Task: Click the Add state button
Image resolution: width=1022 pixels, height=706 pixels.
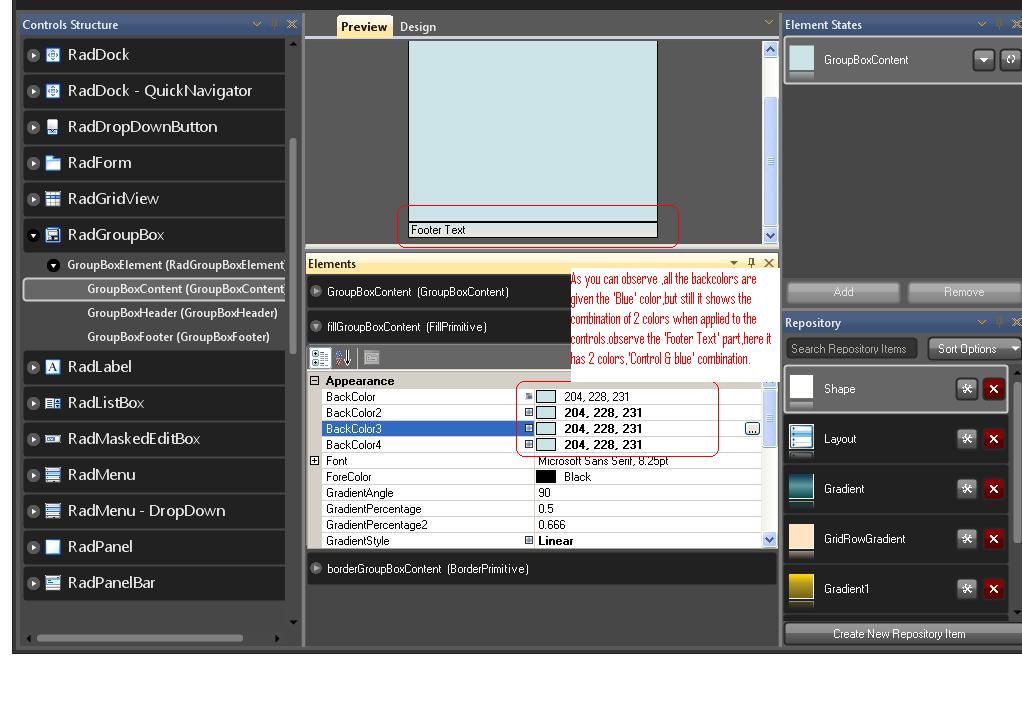Action: [843, 292]
